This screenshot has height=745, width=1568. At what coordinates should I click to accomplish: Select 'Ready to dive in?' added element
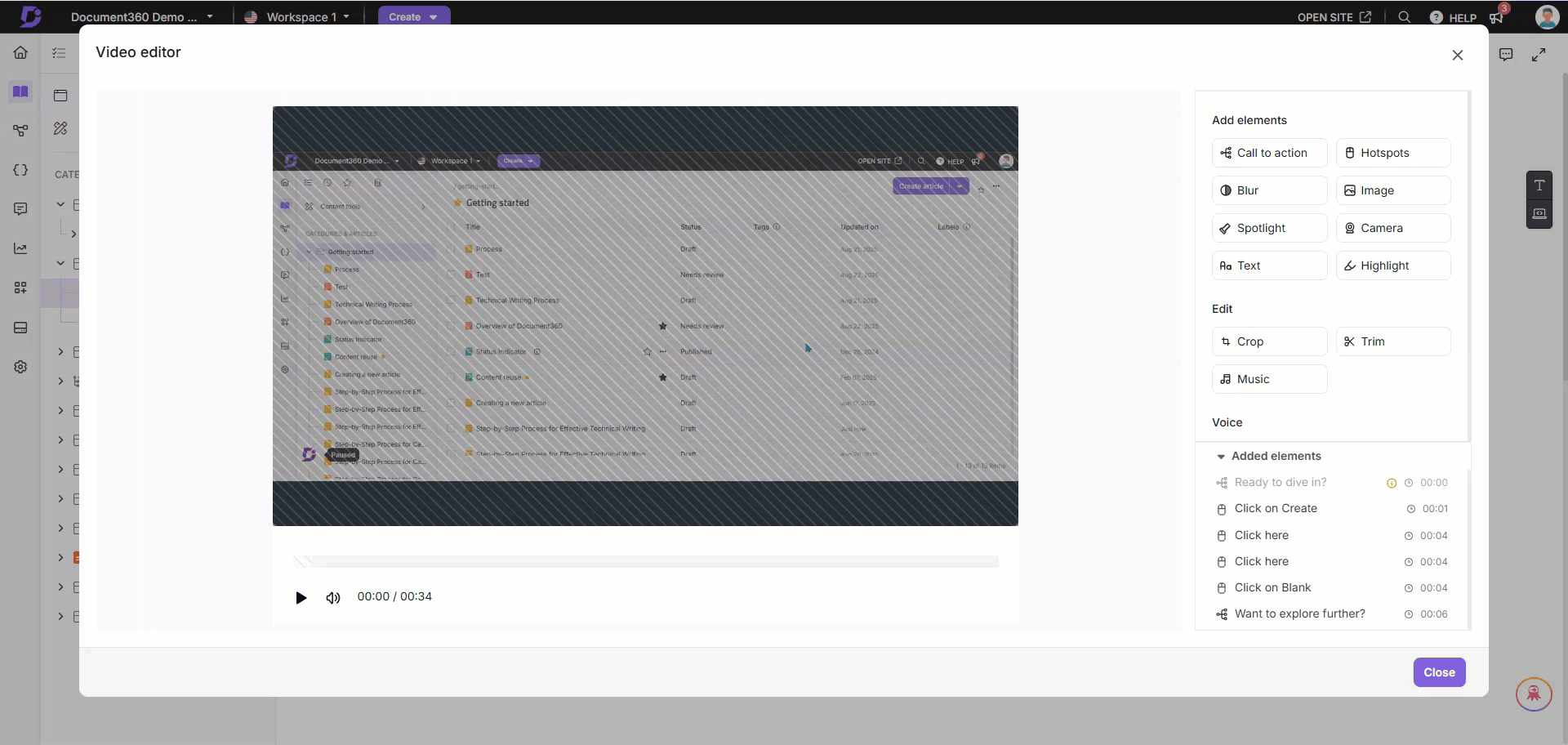point(1331,483)
